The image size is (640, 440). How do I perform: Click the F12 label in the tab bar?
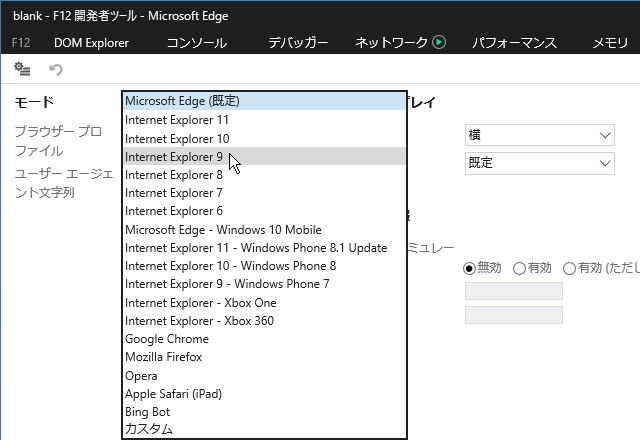[x=21, y=42]
